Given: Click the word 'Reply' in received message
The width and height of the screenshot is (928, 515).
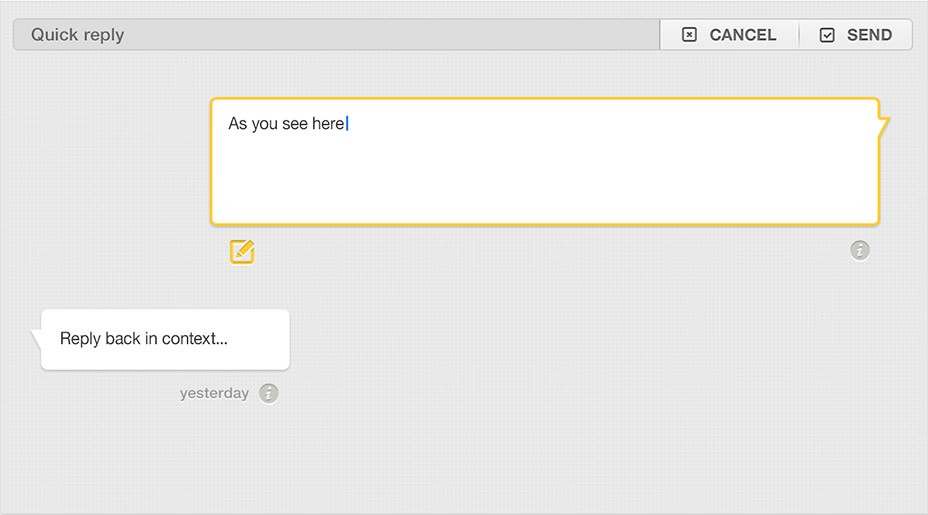Looking at the screenshot, I should pyautogui.click(x=80, y=339).
